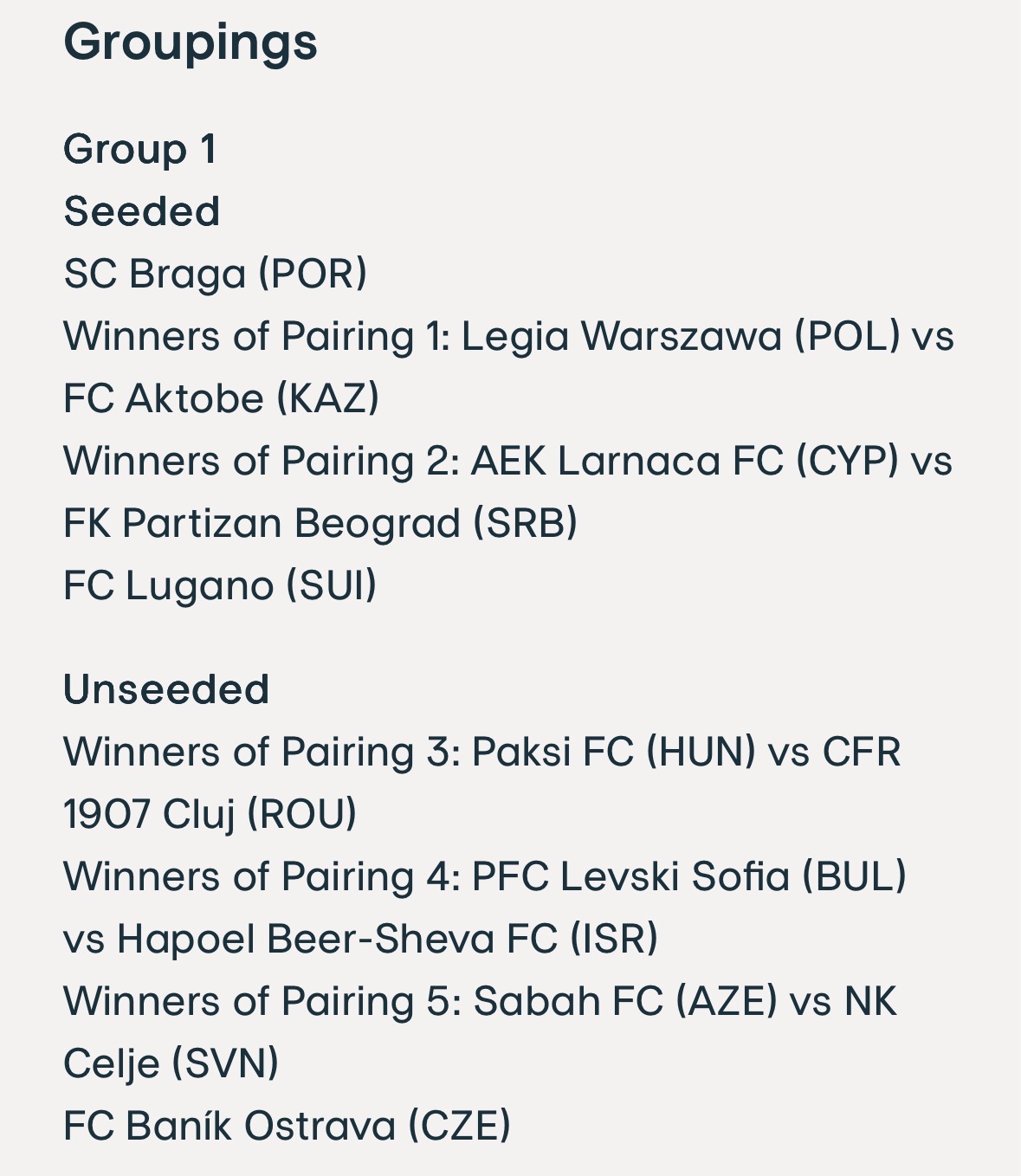Click the Sabah FC (AZE) text
The image size is (1021, 1176).
pyautogui.click(x=625, y=1001)
